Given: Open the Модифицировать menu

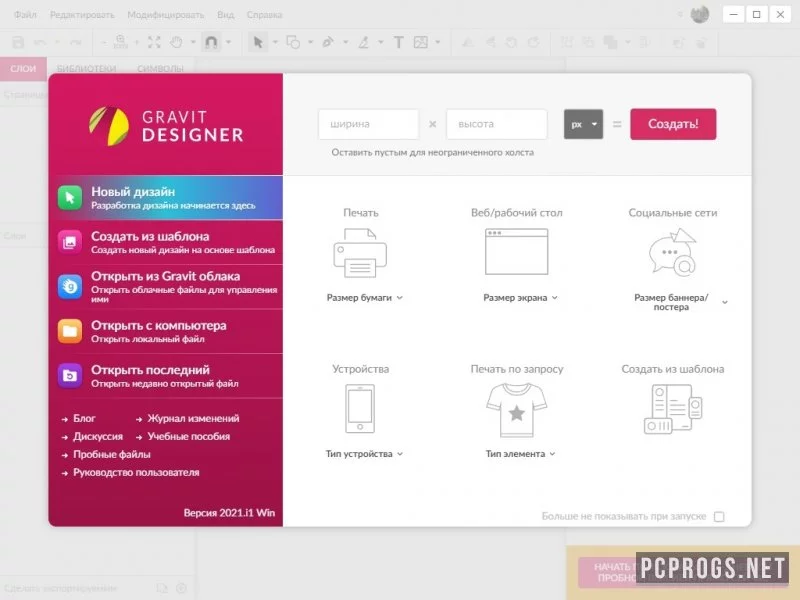Looking at the screenshot, I should pyautogui.click(x=165, y=15).
